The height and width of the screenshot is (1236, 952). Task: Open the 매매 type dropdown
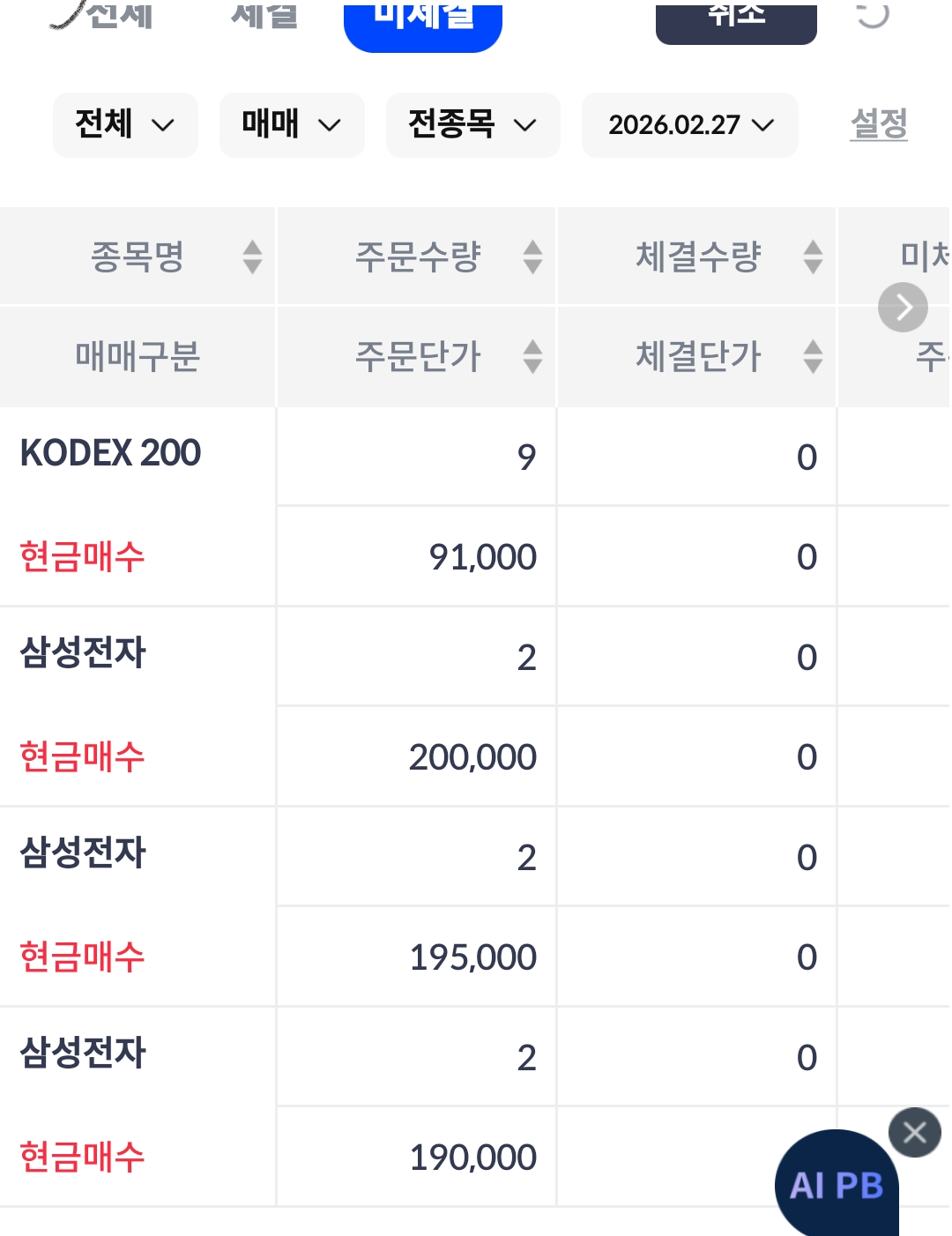(292, 125)
